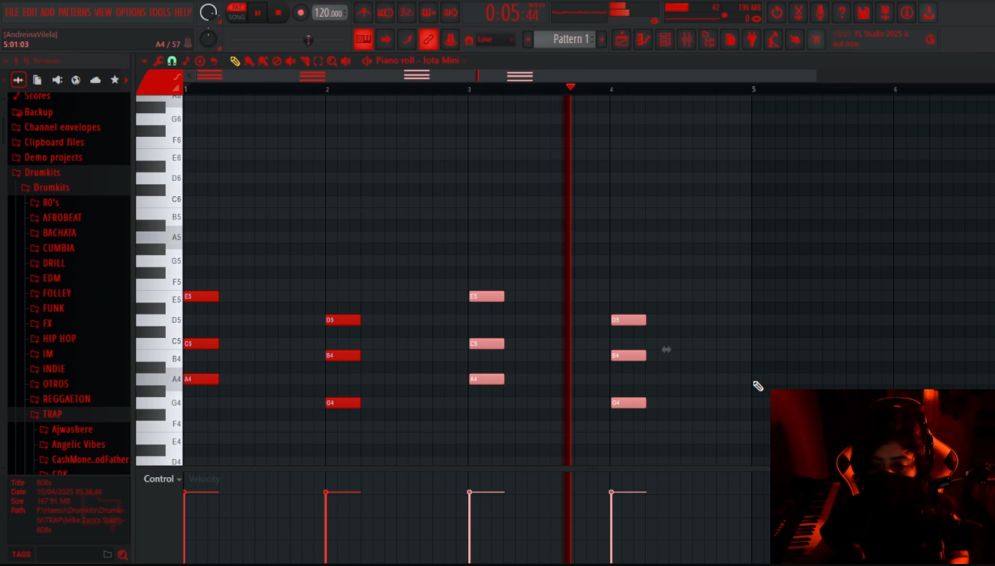Viewport: 995px width, 566px height.
Task: Click the tempo field showing 120.000
Action: [329, 13]
